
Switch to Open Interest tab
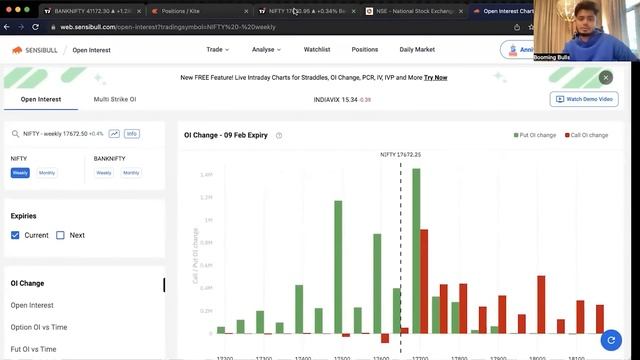point(41,99)
